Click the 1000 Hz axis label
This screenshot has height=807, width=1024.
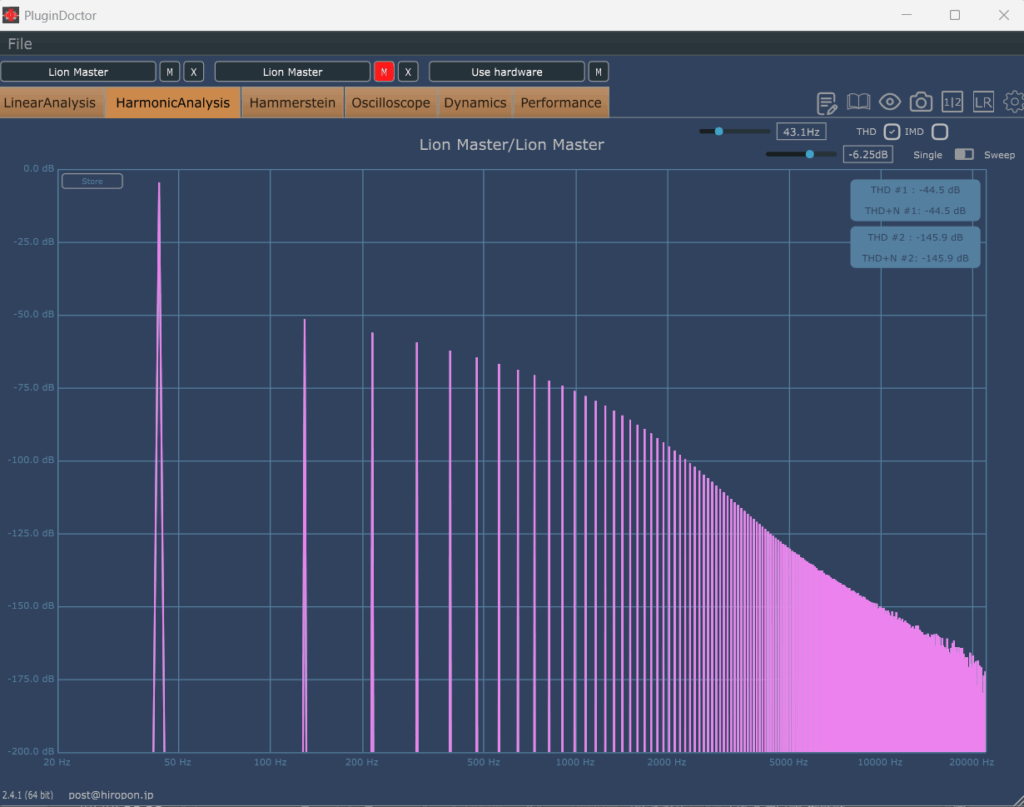(x=575, y=762)
